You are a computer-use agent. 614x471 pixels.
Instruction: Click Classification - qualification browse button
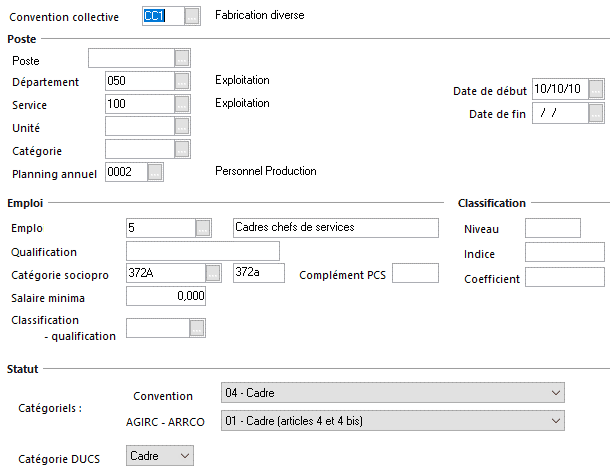click(197, 328)
